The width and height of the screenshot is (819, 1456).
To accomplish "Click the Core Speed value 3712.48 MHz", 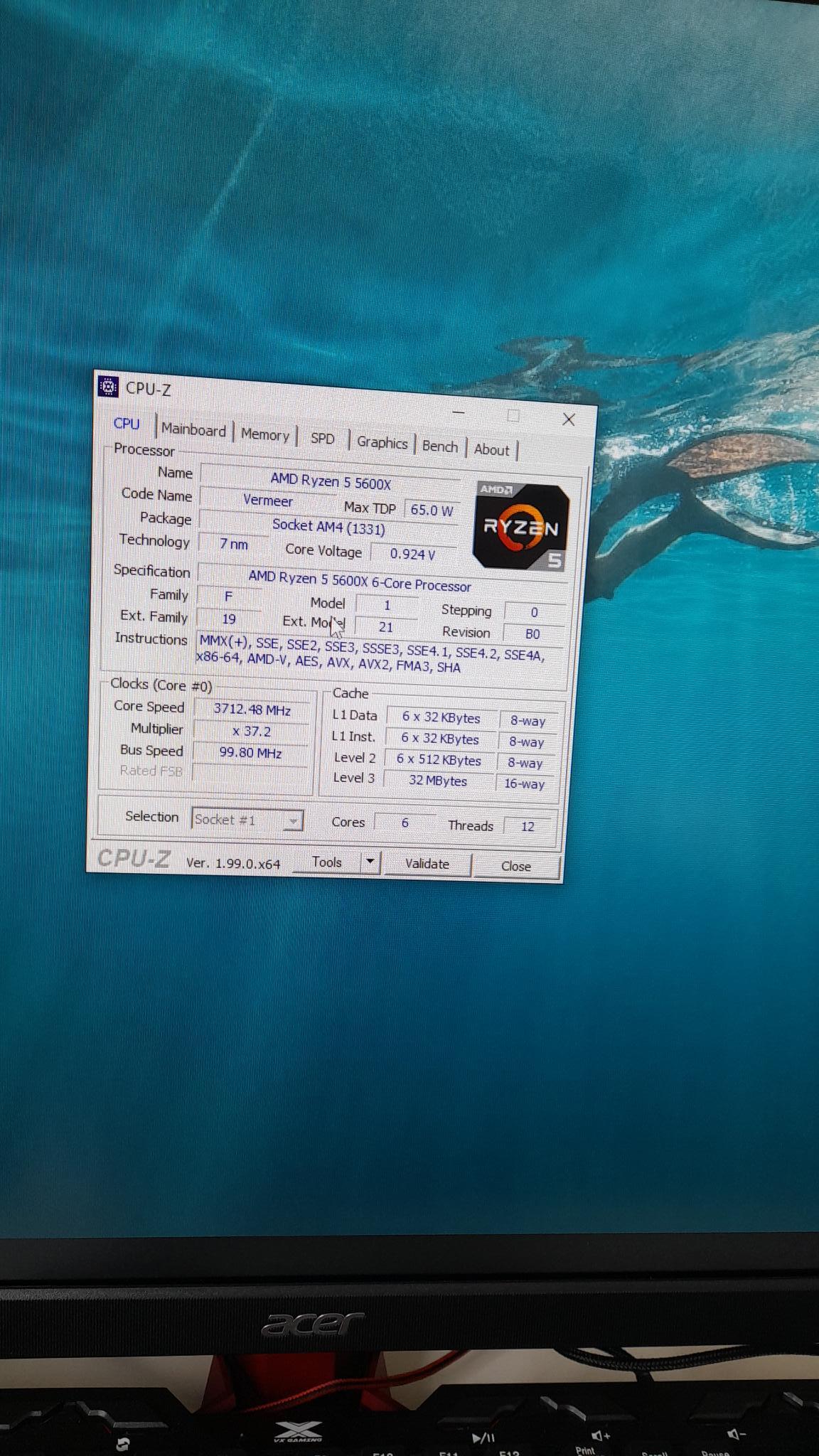I will [252, 710].
